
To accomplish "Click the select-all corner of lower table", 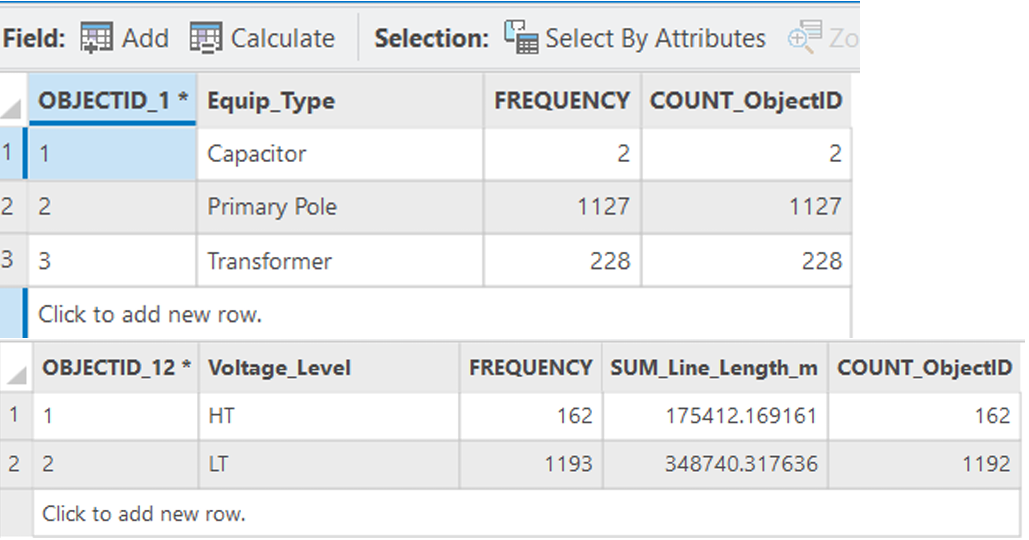I will 16,367.
